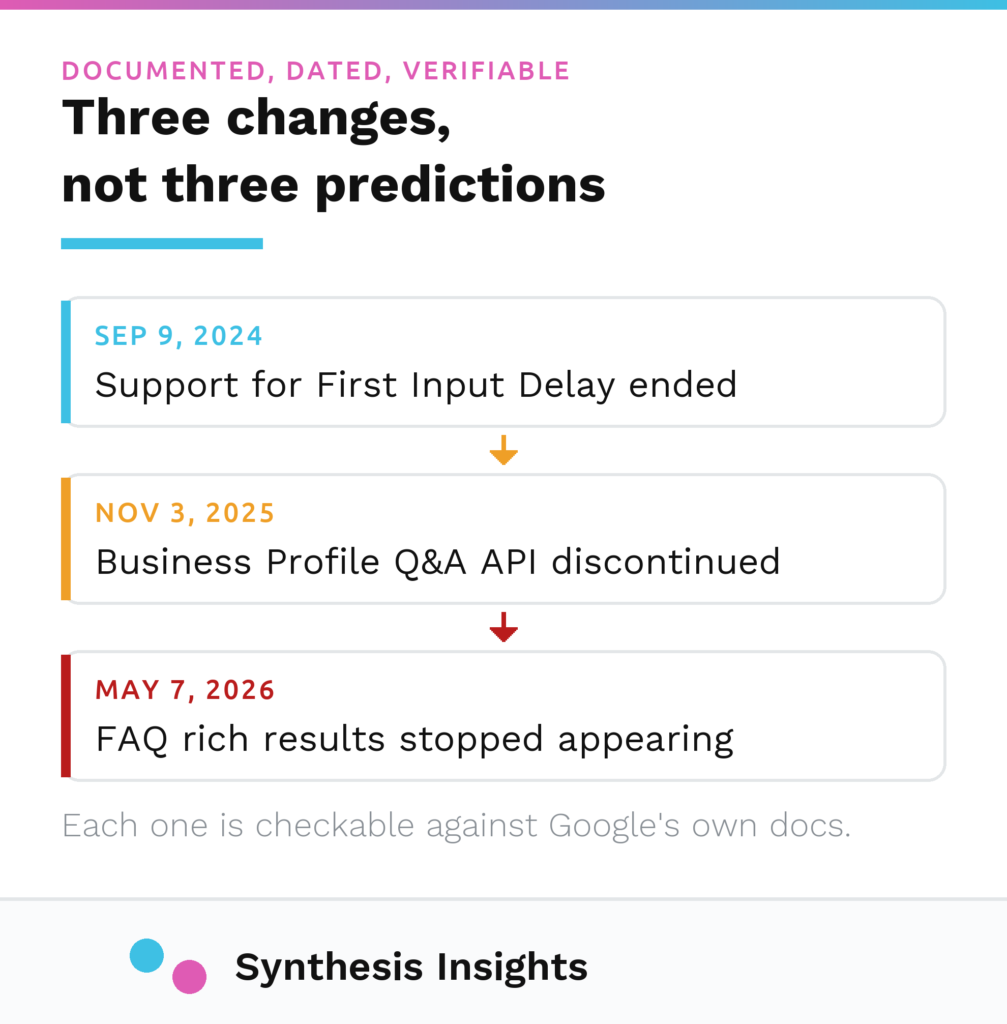The image size is (1007, 1024).
Task: Click the pink dot in the logo
Action: pyautogui.click(x=189, y=976)
